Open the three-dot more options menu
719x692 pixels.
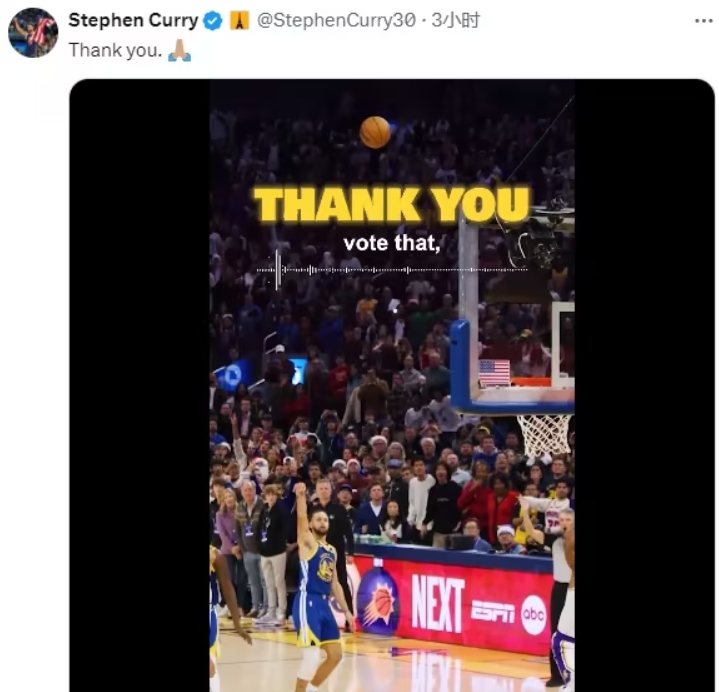tap(703, 21)
